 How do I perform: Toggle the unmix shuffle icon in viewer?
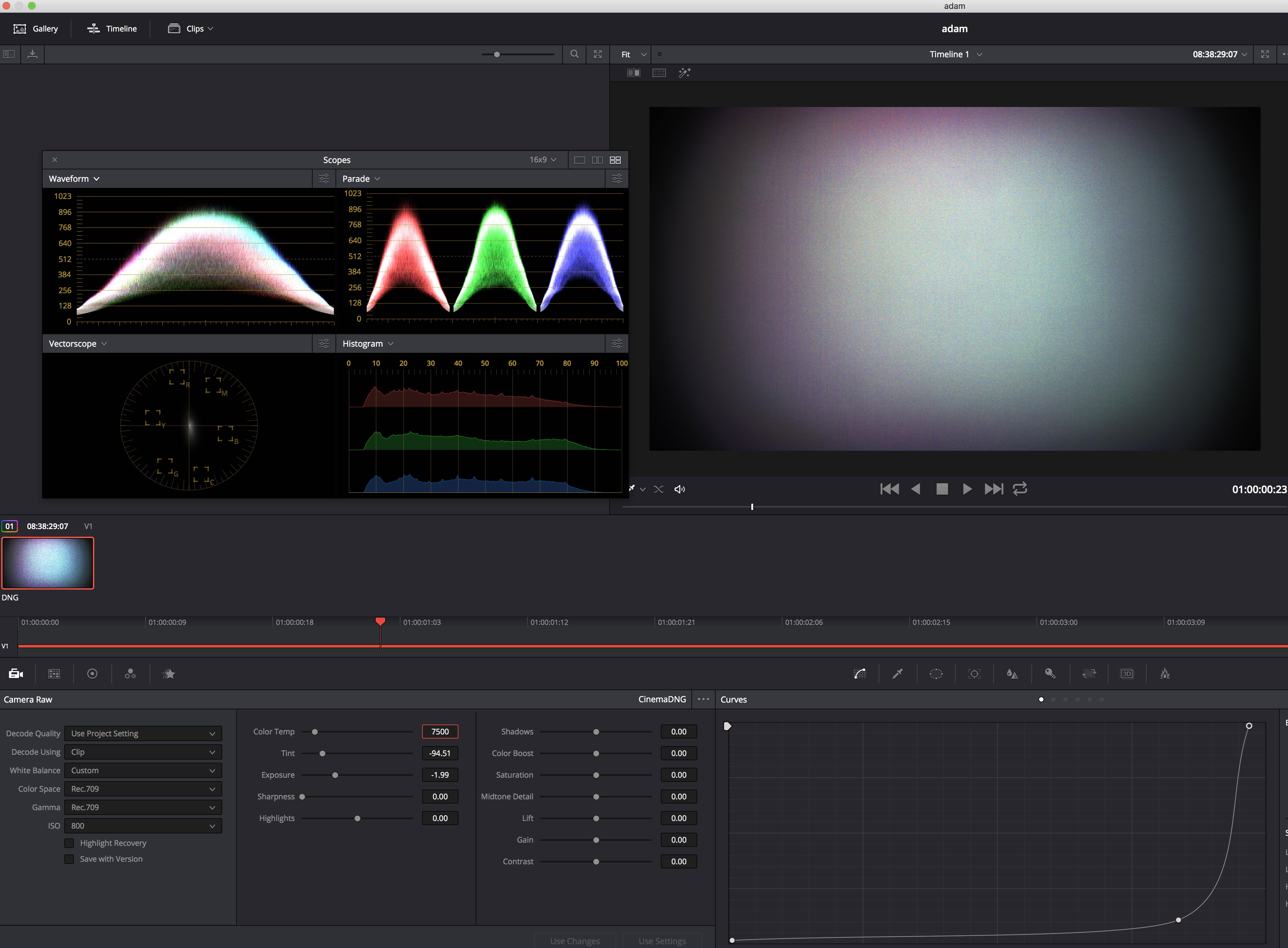tap(659, 489)
